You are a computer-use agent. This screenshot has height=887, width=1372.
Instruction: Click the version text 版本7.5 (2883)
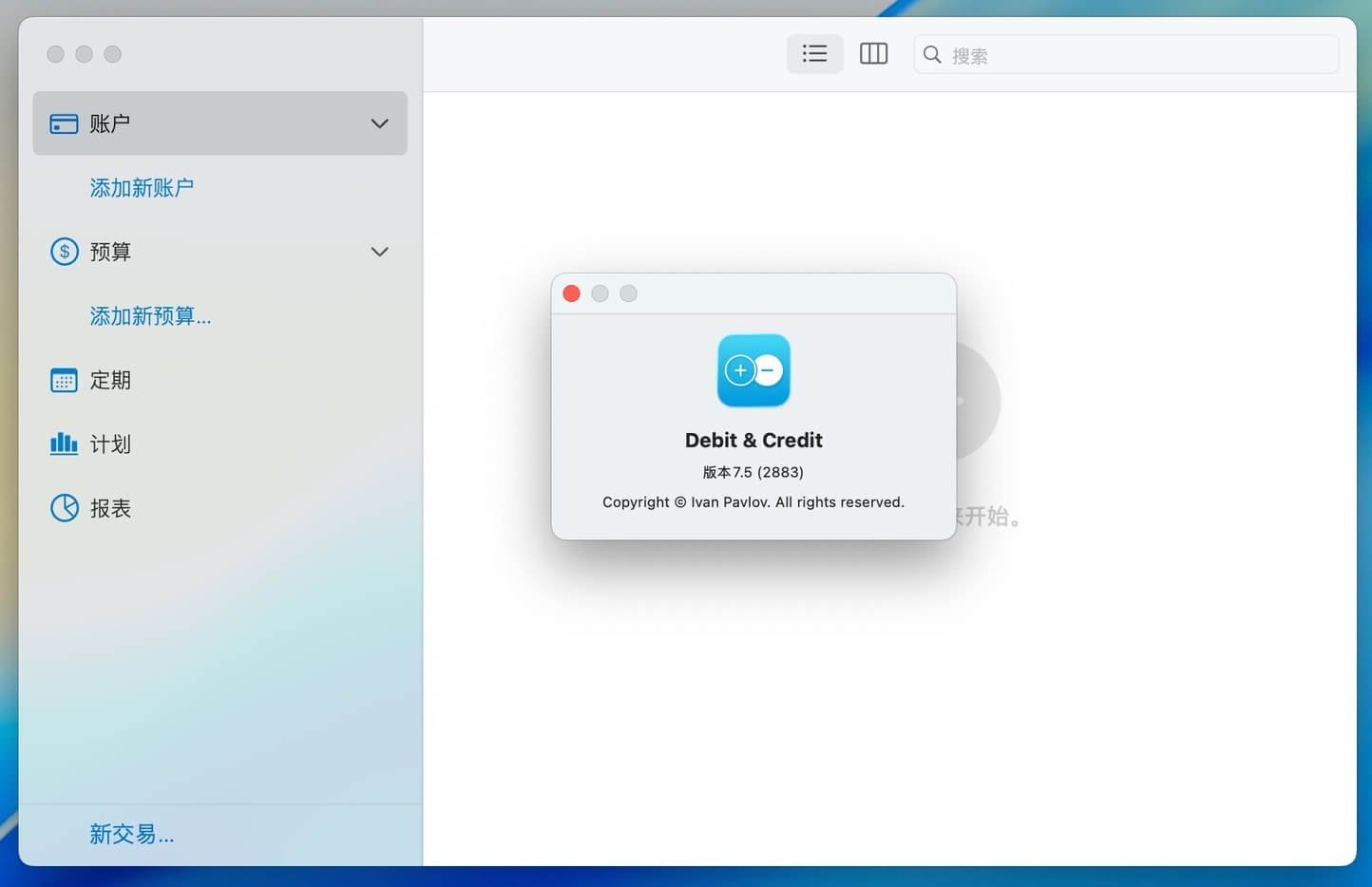point(753,472)
